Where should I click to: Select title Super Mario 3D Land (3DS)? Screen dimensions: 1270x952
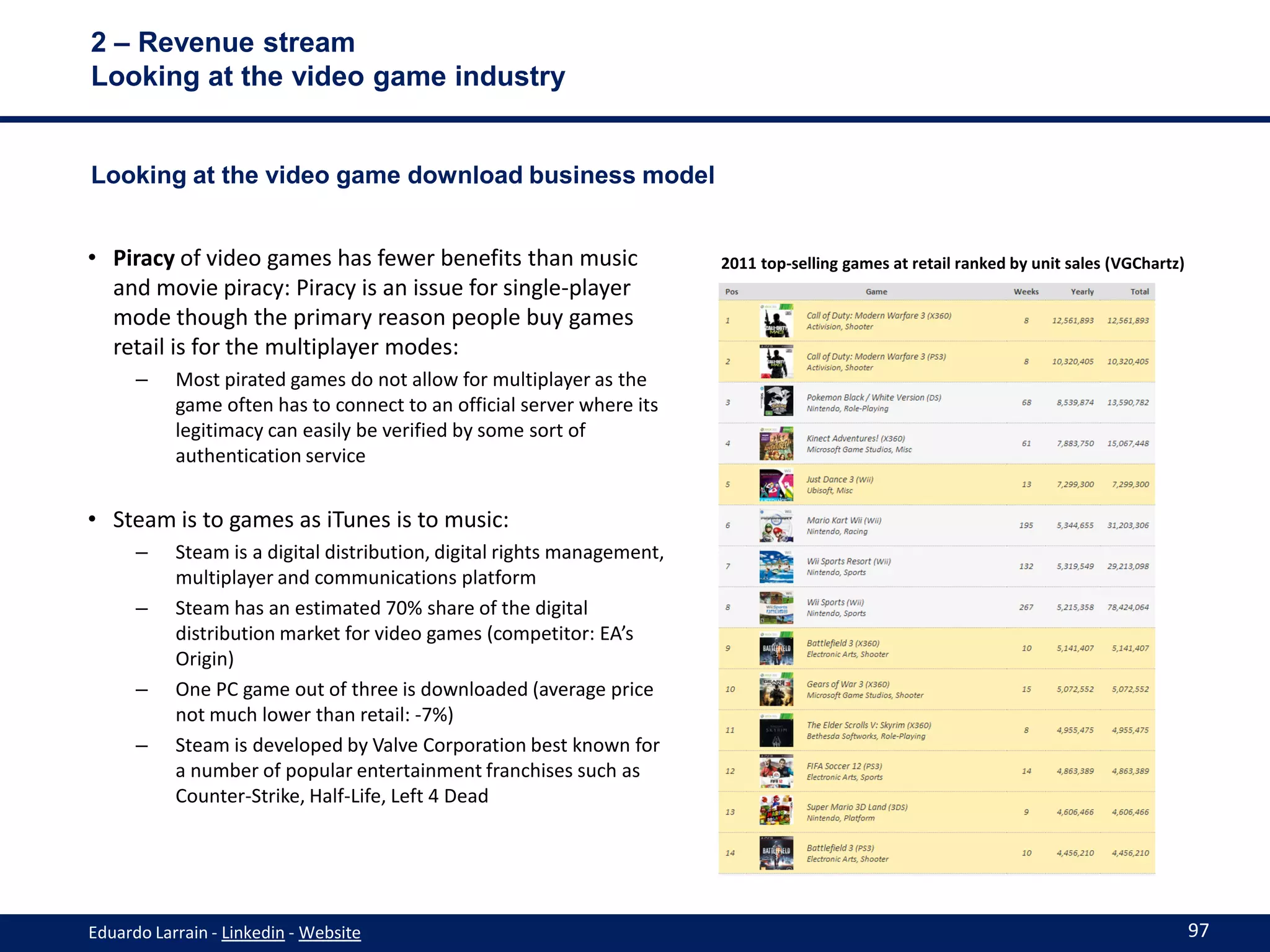(857, 807)
